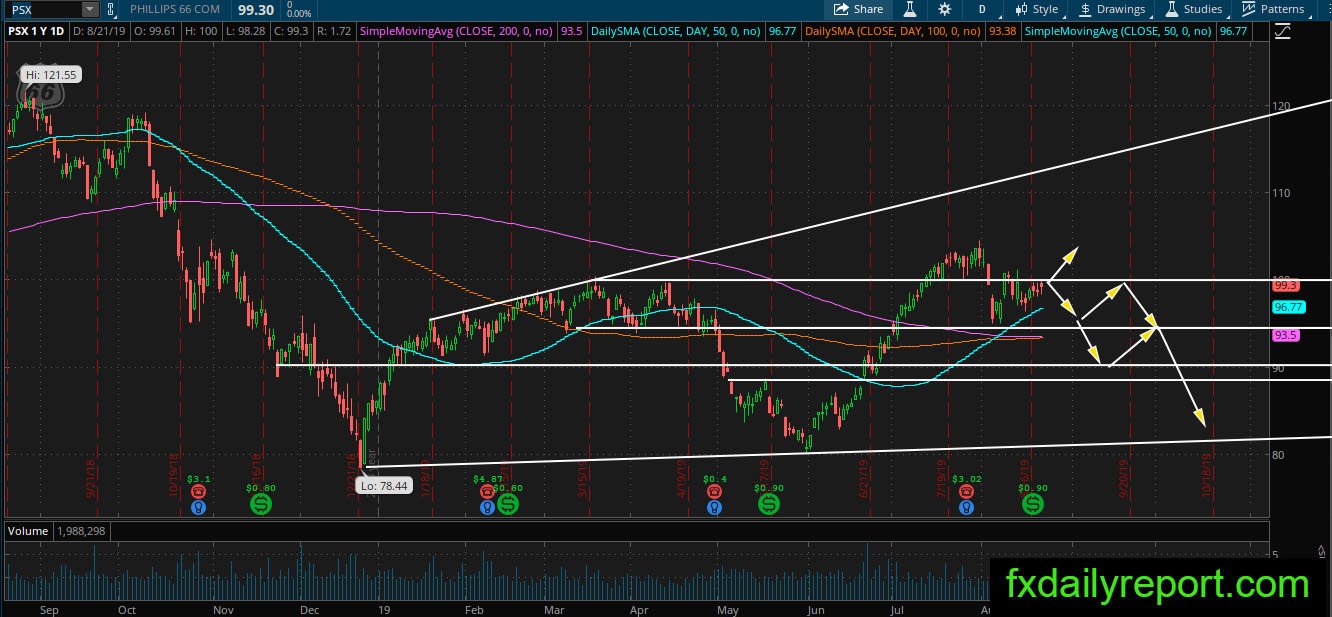Open the Drawings dropdown menu
Image resolution: width=1332 pixels, height=617 pixels.
click(x=1112, y=9)
